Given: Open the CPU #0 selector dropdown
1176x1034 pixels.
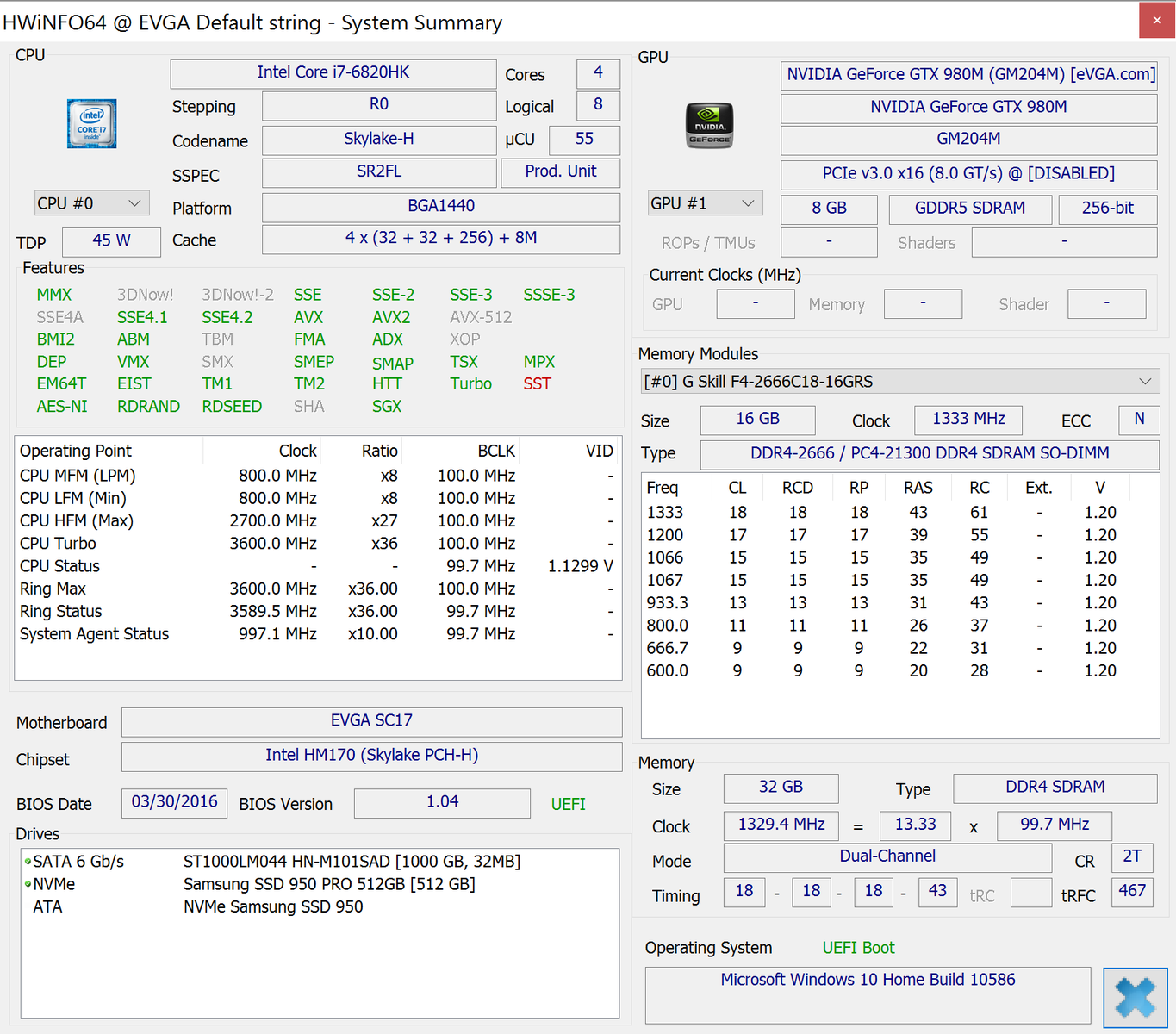Looking at the screenshot, I should click(92, 203).
